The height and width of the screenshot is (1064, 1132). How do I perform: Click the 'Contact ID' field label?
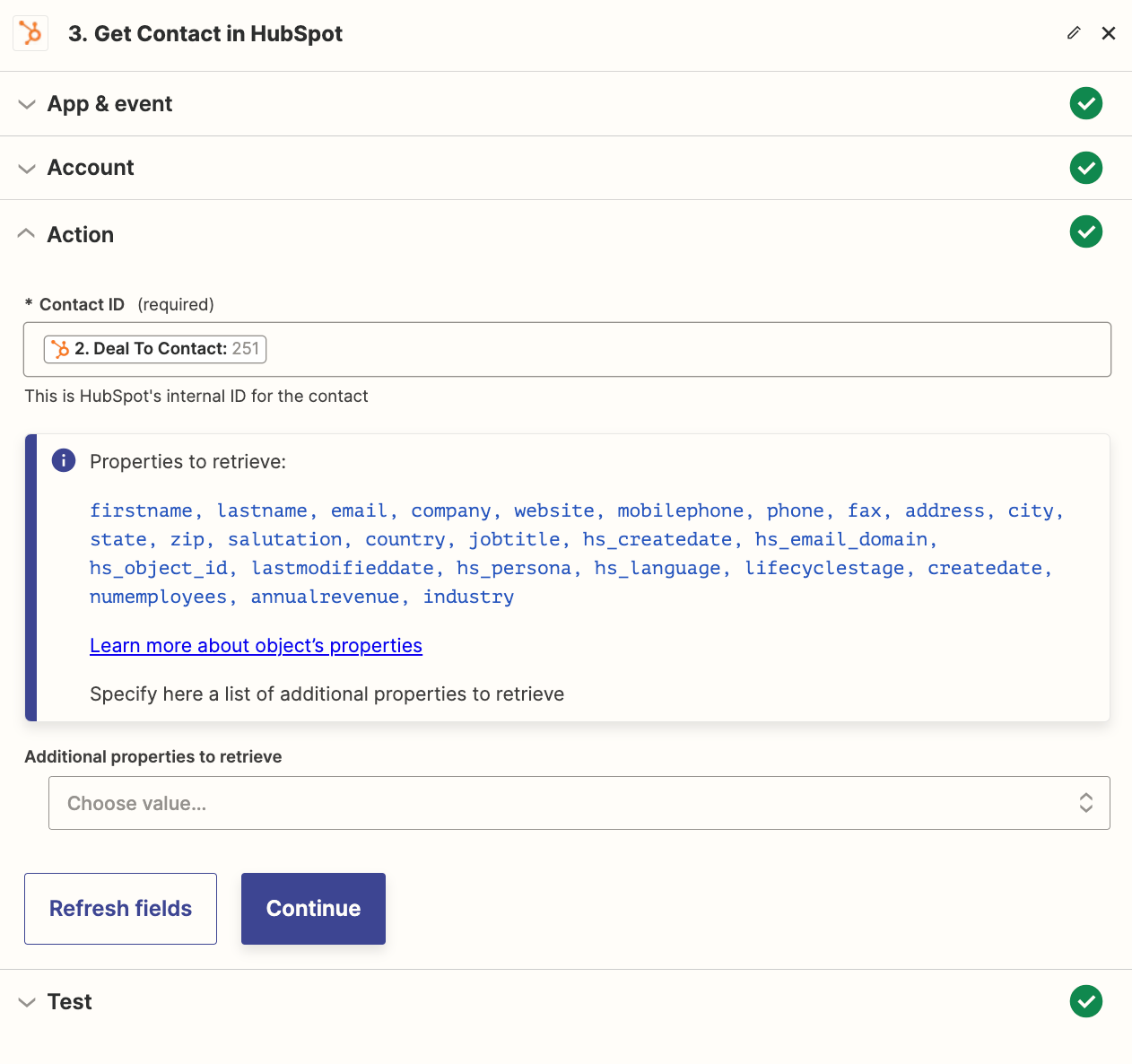[82, 305]
